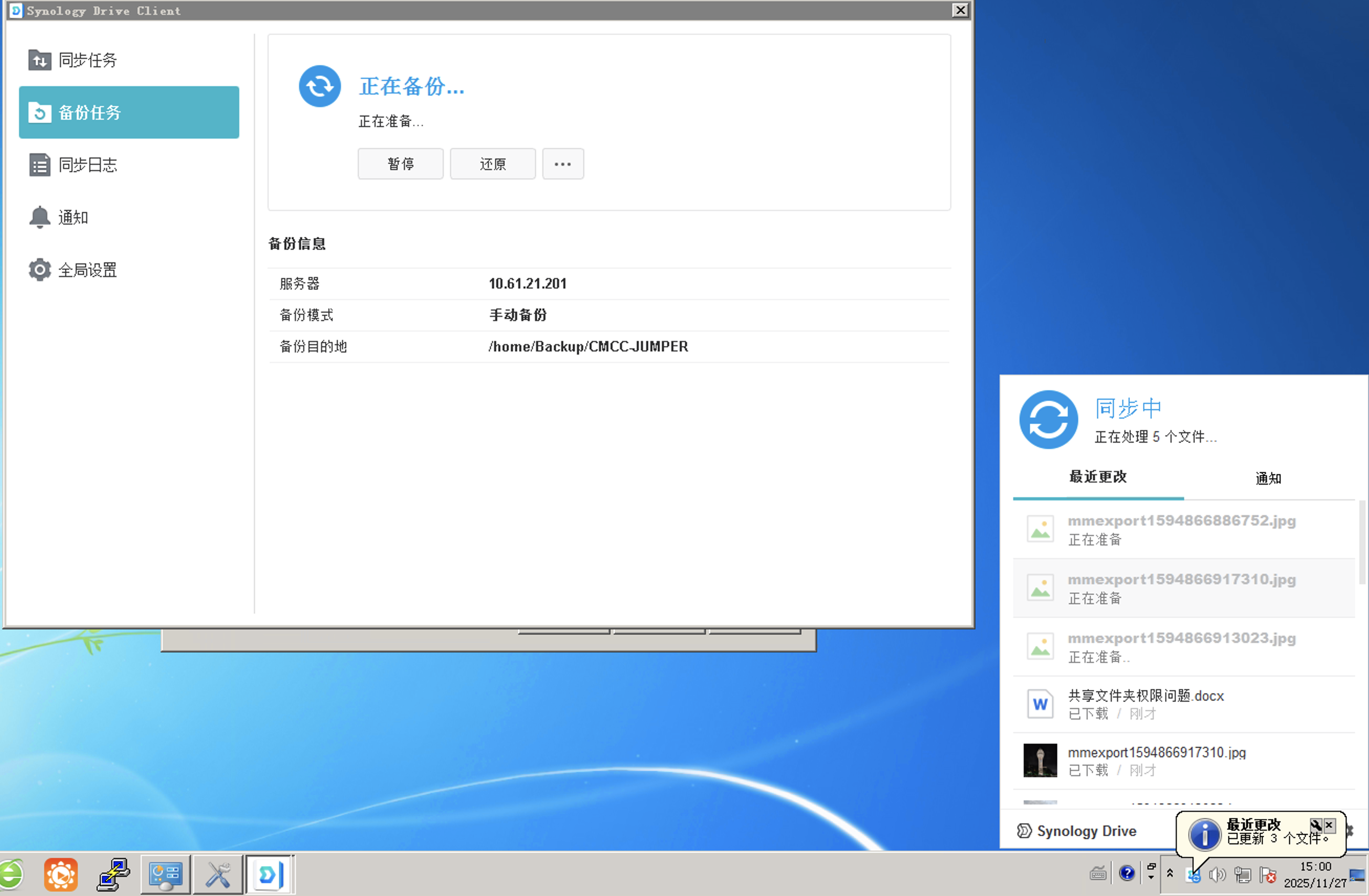Expand hidden system tray icons

1170,873
